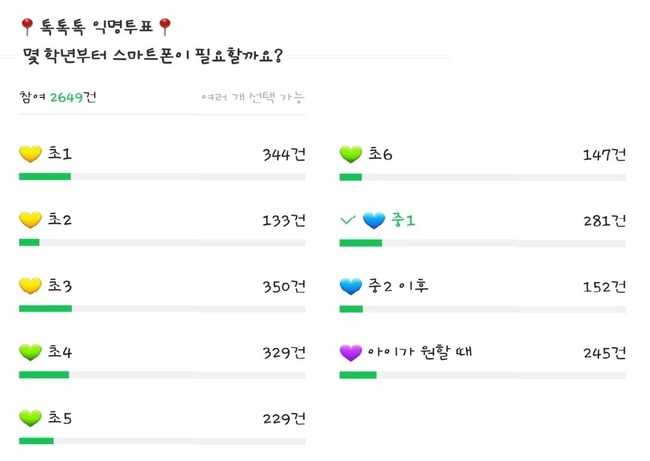Click the green heart next to 초4

[30, 352]
